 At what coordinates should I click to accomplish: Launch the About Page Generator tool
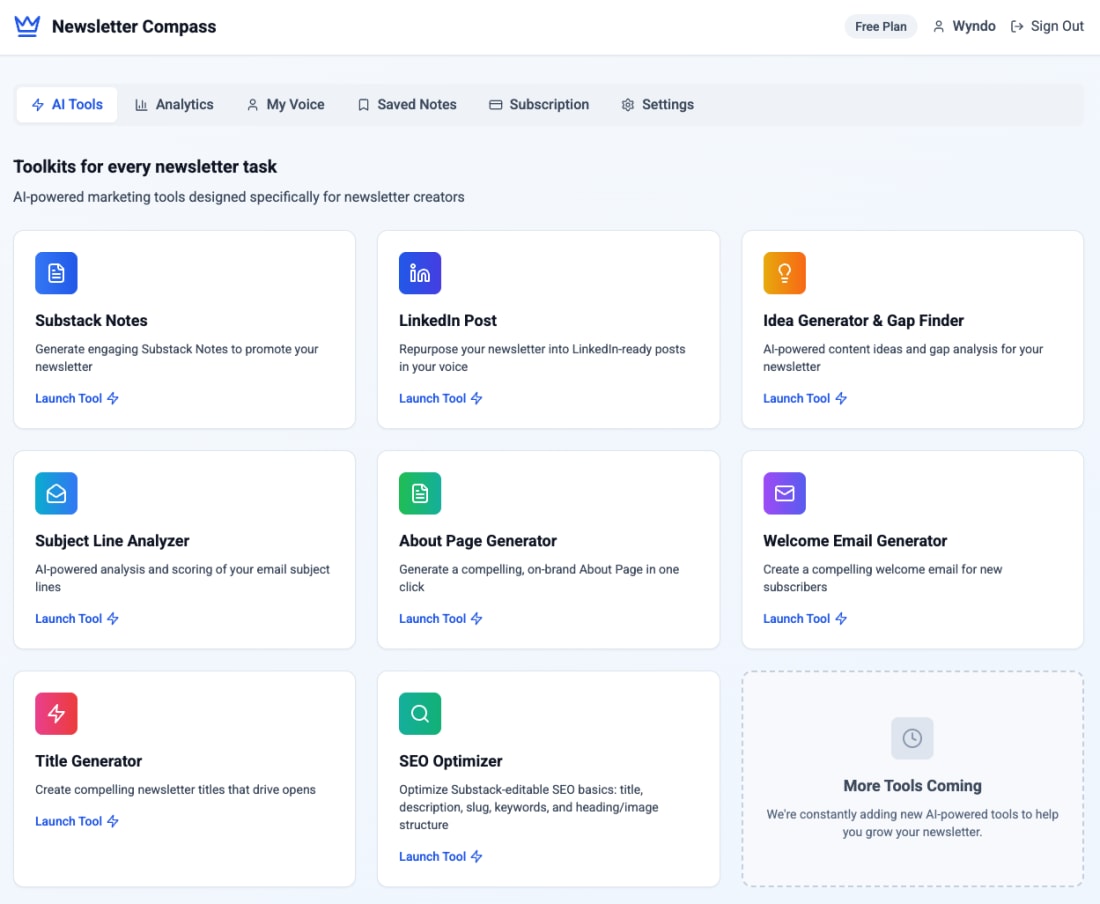tap(441, 619)
